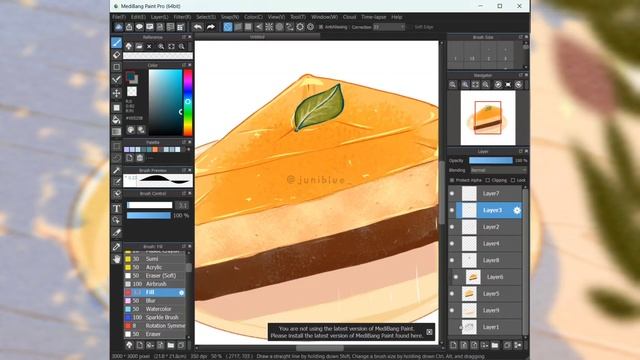
Task: Click the add new layer icon
Action: coord(453,345)
